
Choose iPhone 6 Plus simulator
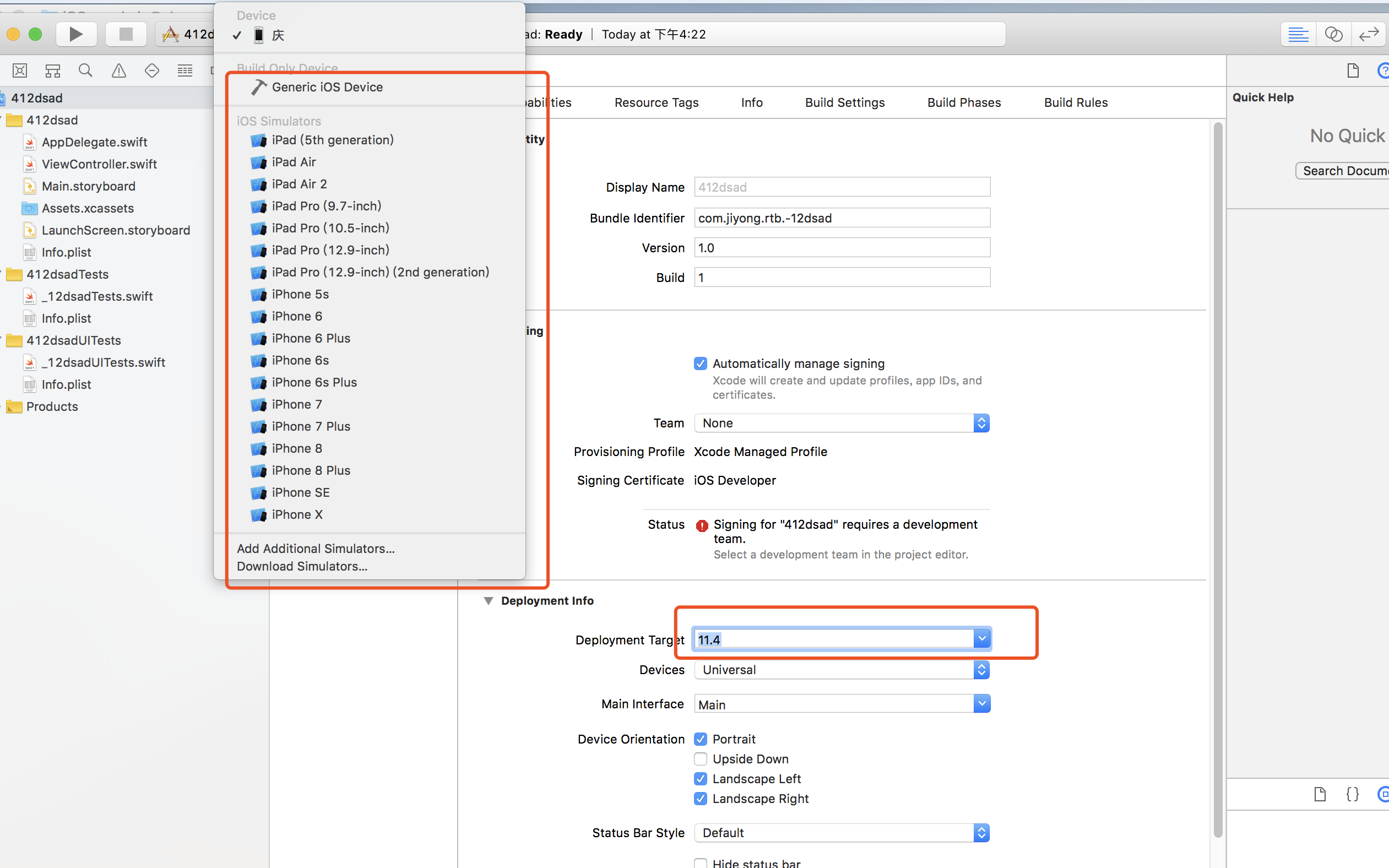[369, 338]
